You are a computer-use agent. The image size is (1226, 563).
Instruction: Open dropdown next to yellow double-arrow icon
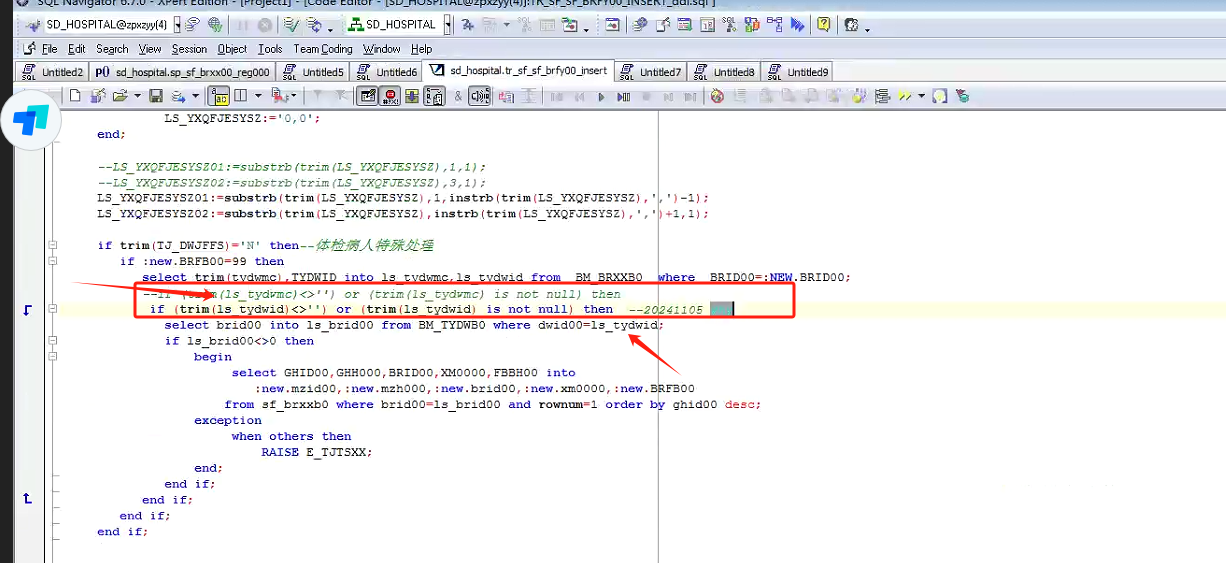pyautogui.click(x=920, y=96)
